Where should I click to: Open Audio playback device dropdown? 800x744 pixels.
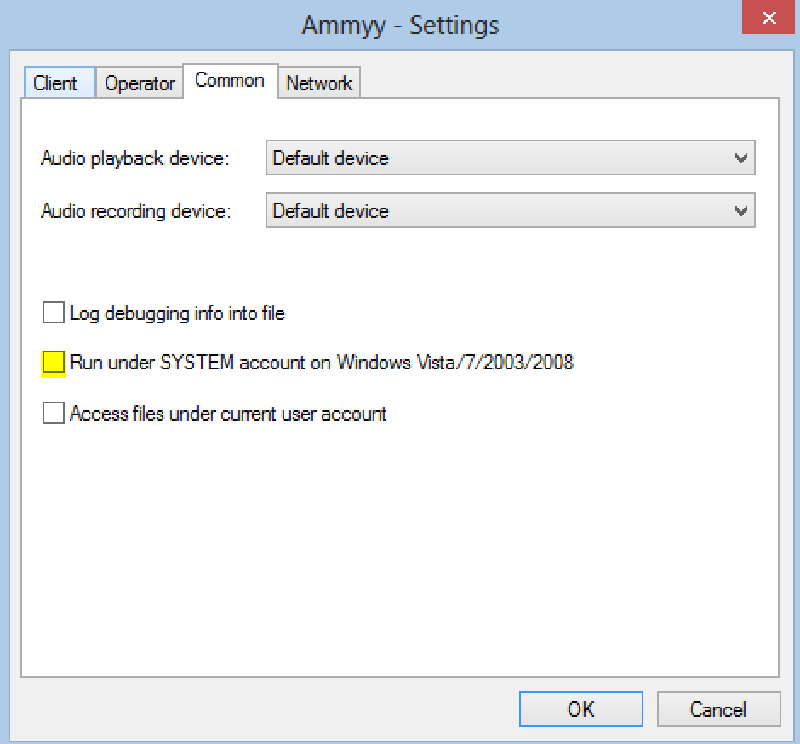click(x=510, y=158)
